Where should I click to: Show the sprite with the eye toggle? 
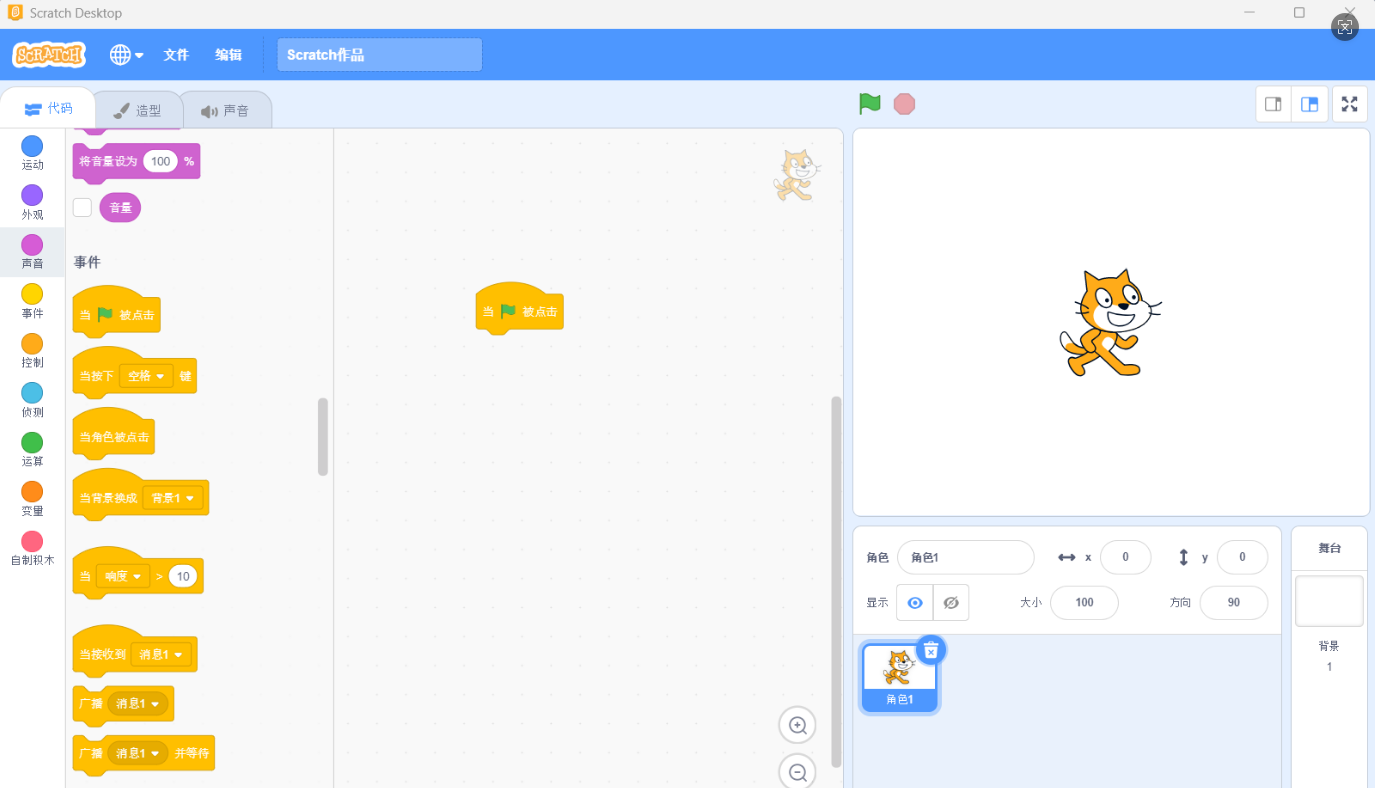tap(913, 602)
